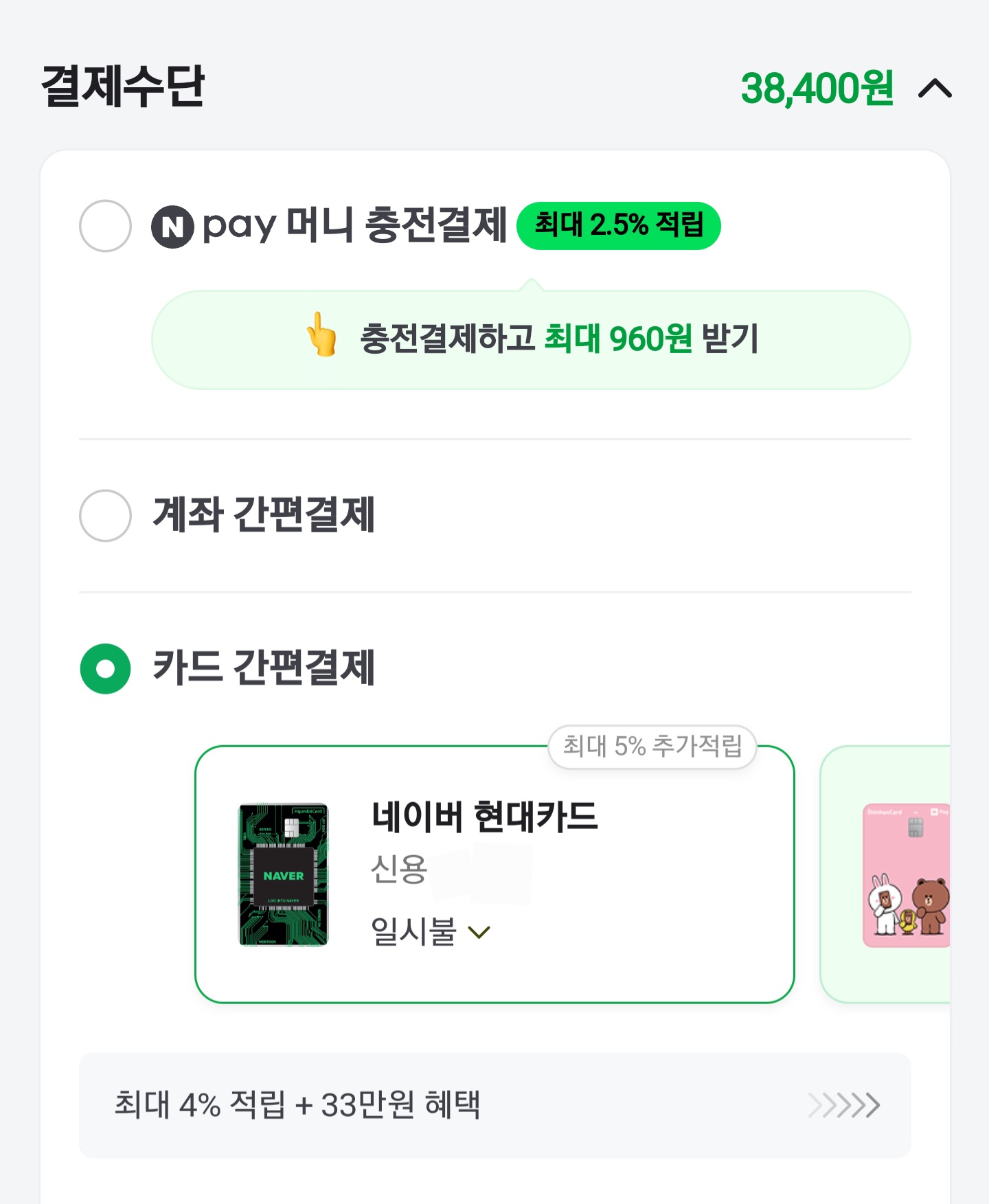Tap the 계좌 간편결제 label

264,515
